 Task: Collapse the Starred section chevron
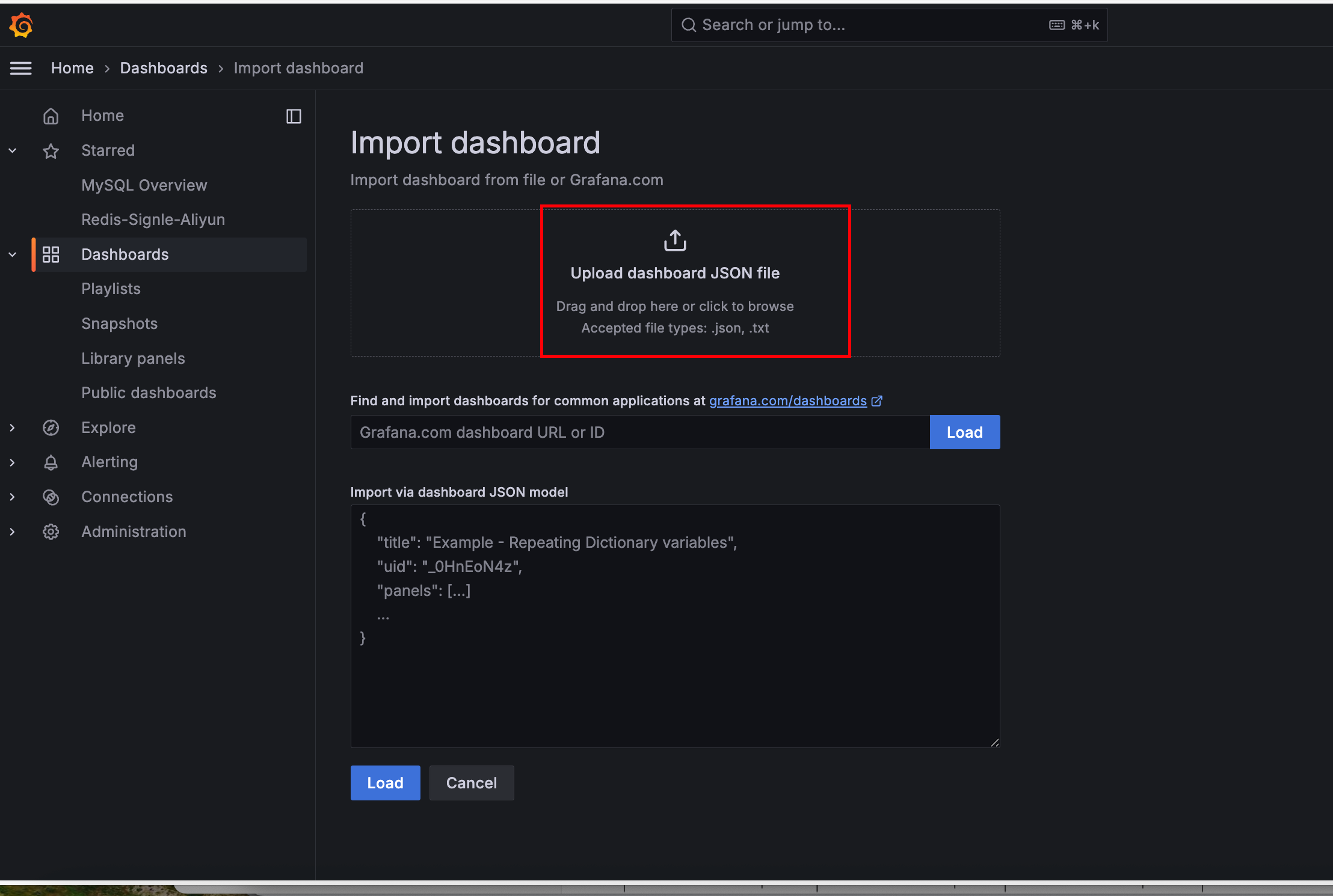(12, 151)
